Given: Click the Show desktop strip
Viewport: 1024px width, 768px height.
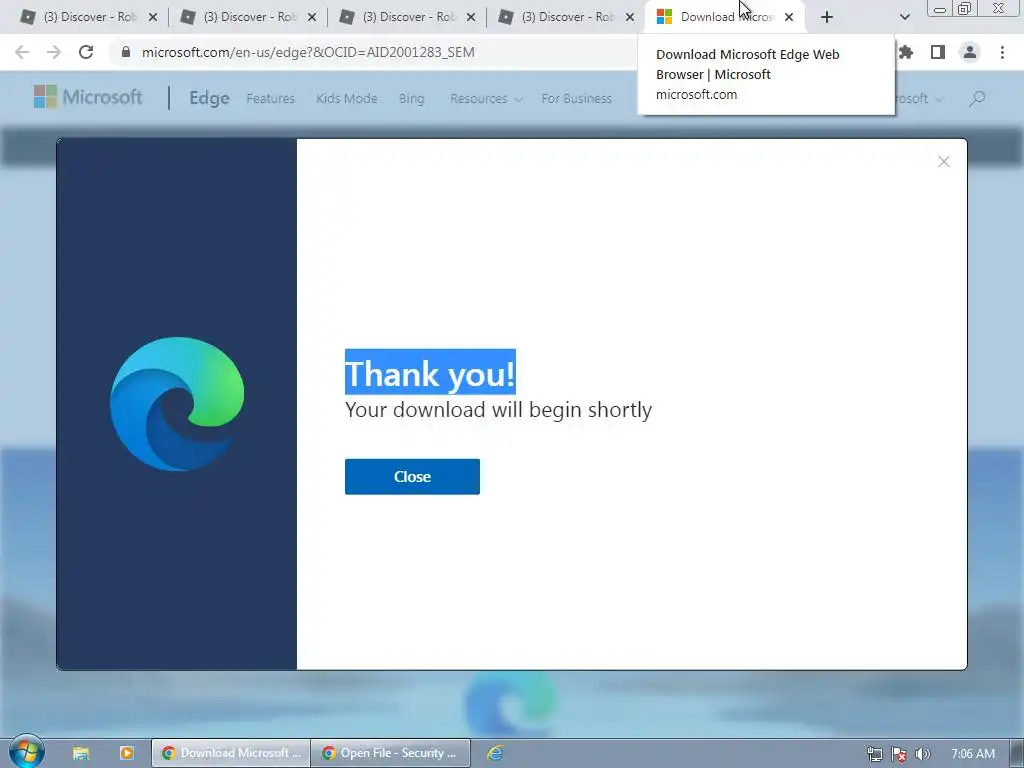Looking at the screenshot, I should pyautogui.click(x=1017, y=754).
